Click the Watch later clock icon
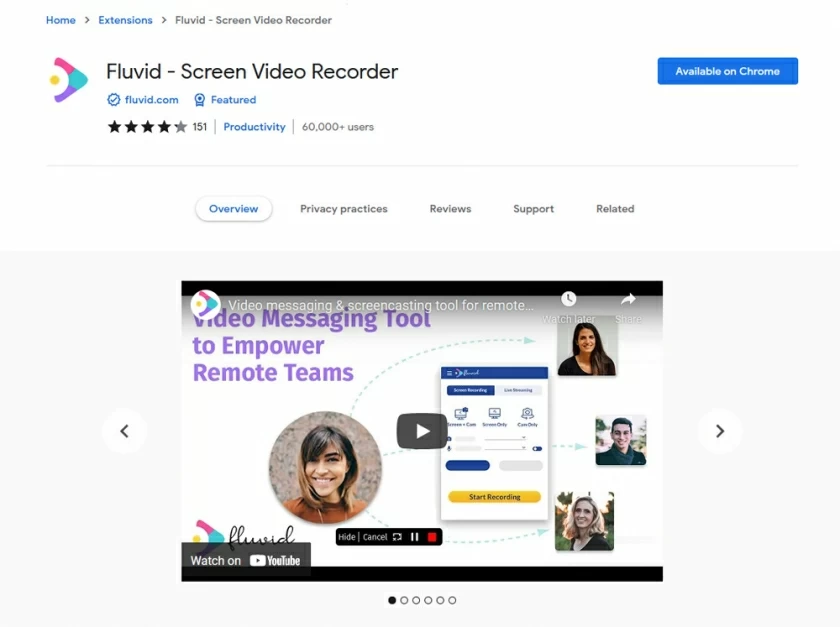This screenshot has width=840, height=627. [568, 299]
